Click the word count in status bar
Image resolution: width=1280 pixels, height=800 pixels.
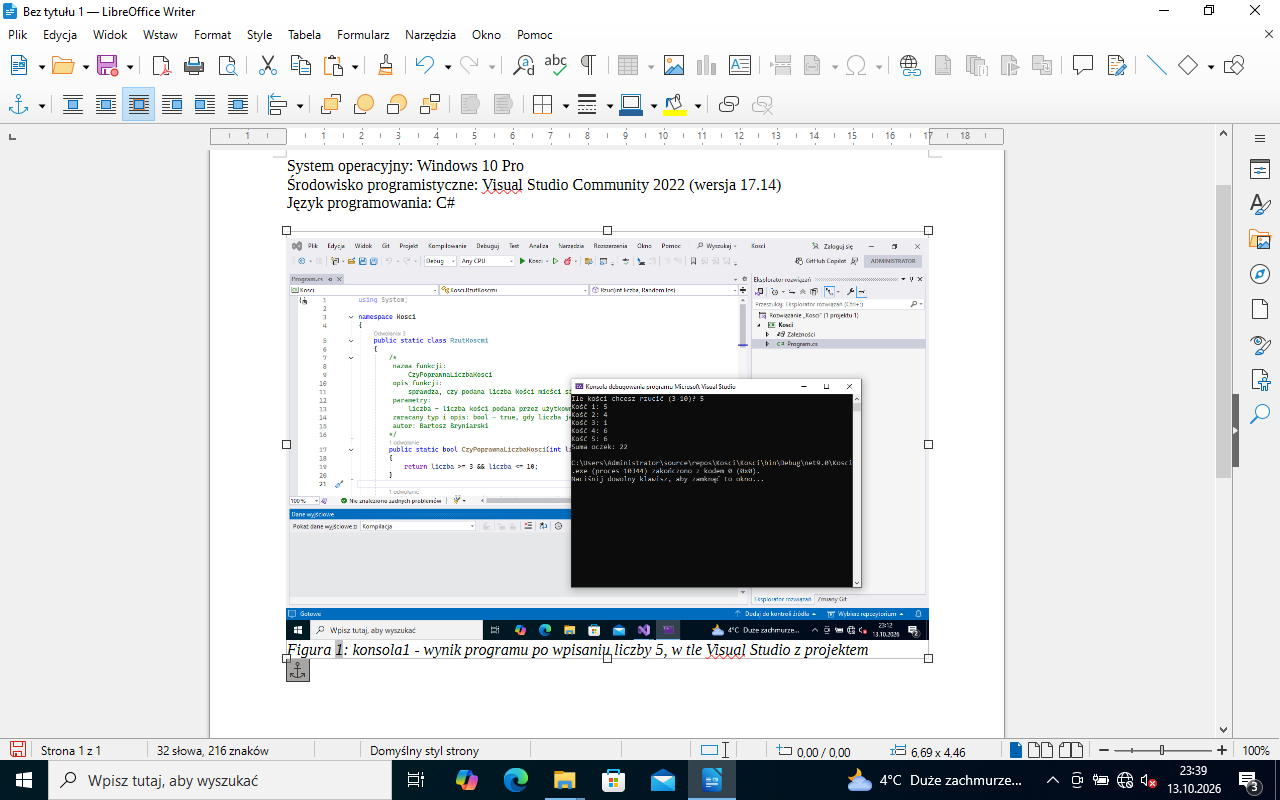point(212,750)
